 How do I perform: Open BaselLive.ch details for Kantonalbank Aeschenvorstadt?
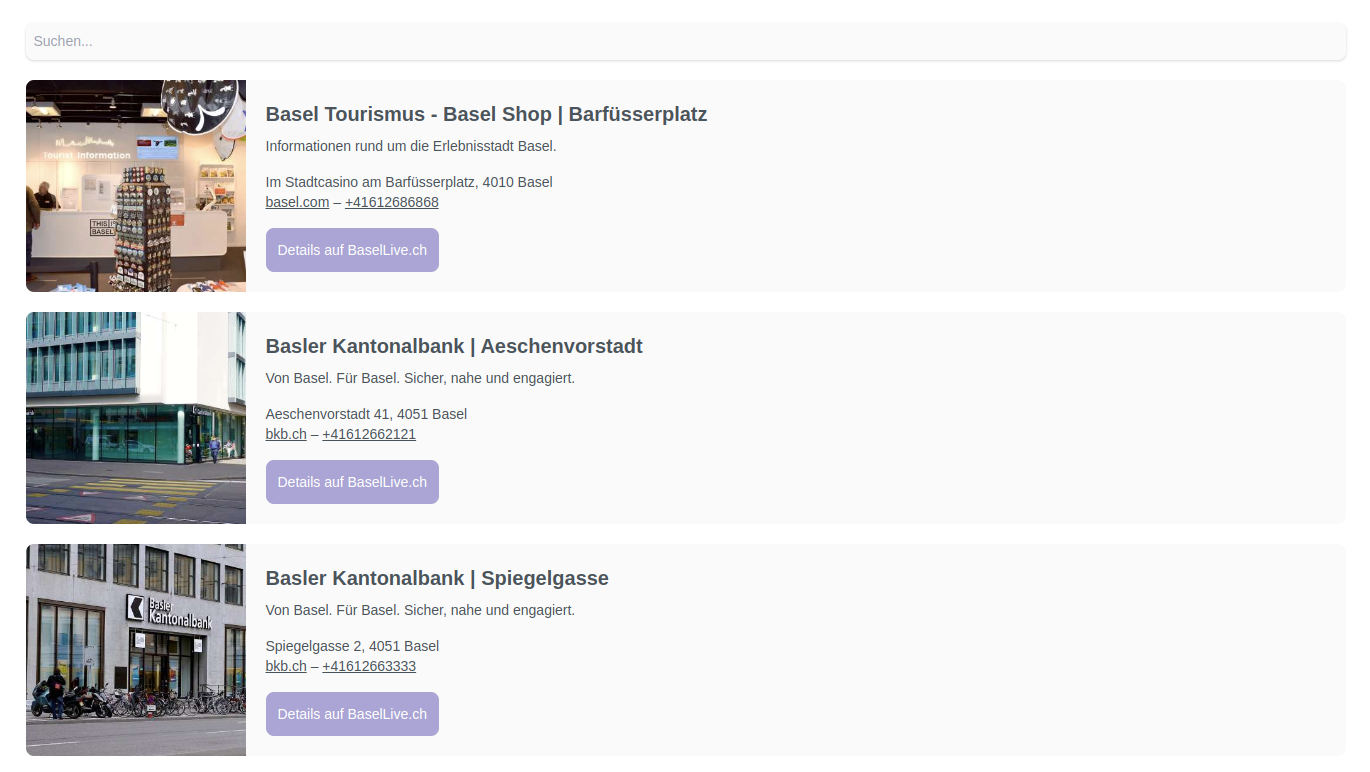(x=352, y=482)
